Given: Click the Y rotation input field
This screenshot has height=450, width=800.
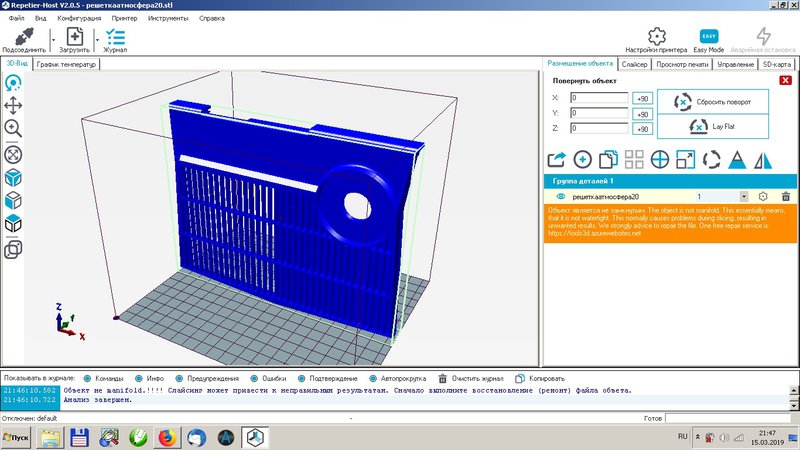Looking at the screenshot, I should point(599,113).
